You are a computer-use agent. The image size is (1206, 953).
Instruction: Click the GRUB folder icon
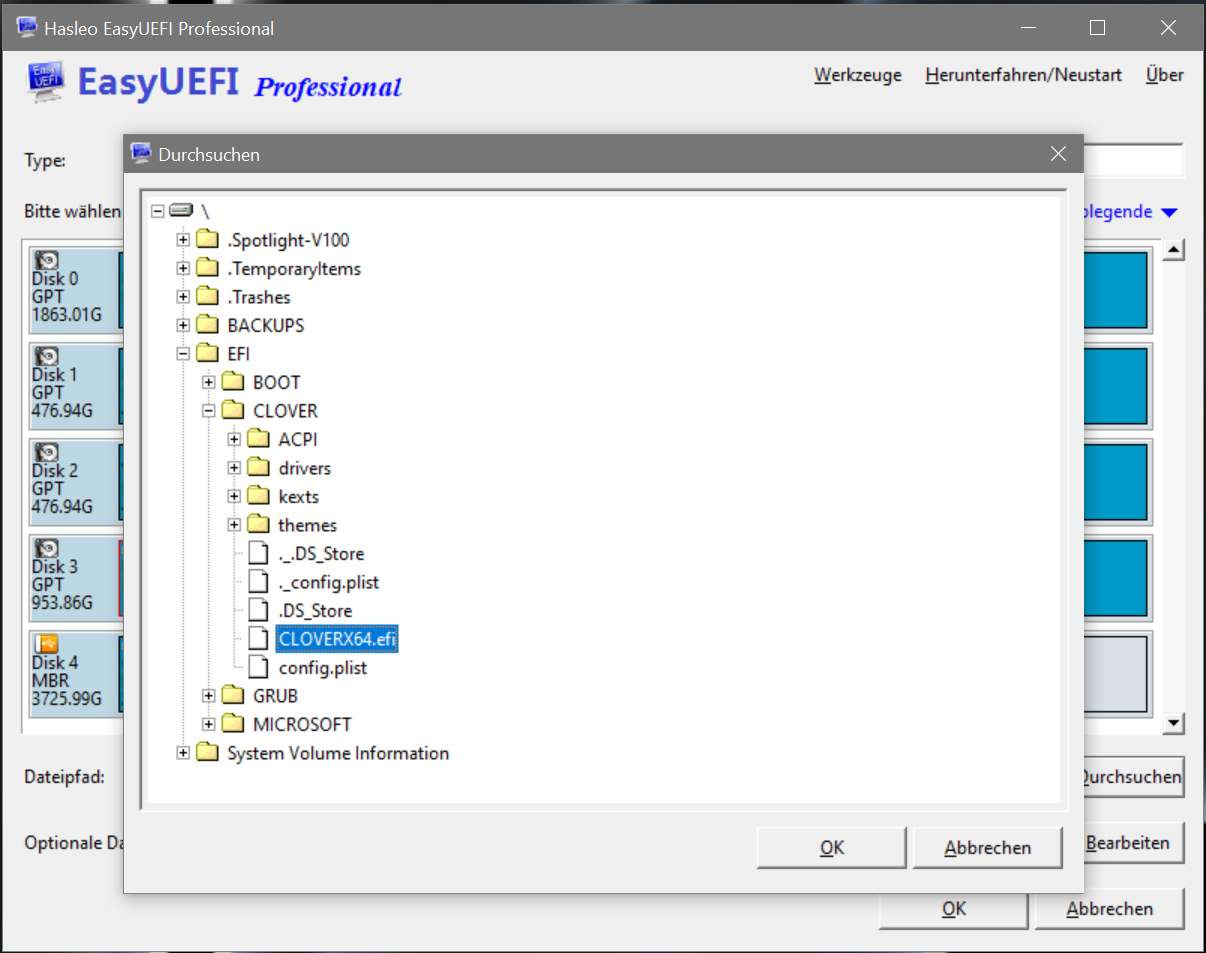tap(233, 696)
